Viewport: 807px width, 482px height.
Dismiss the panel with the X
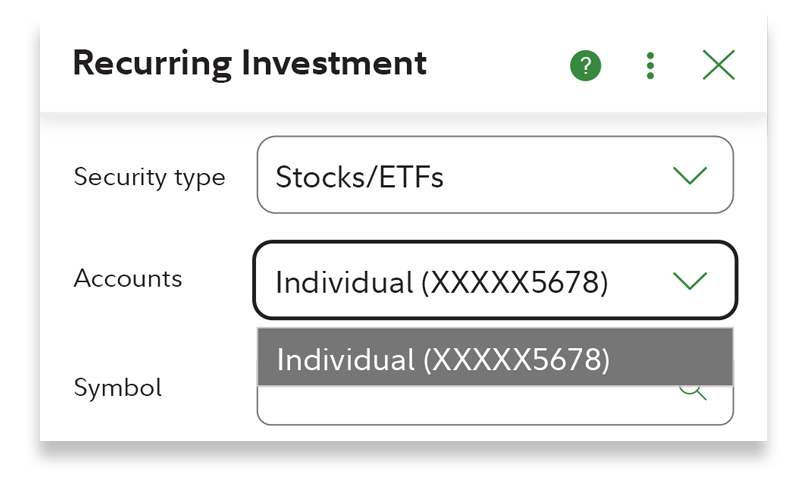pos(718,66)
